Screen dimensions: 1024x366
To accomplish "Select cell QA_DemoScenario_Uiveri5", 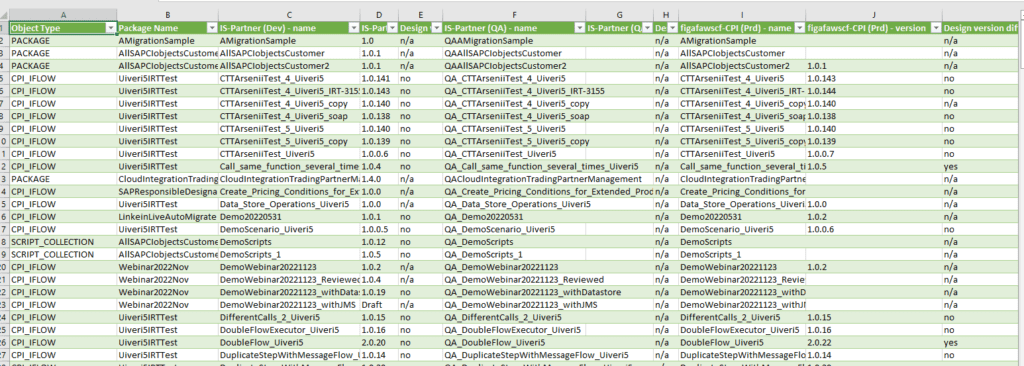I will 514,229.
